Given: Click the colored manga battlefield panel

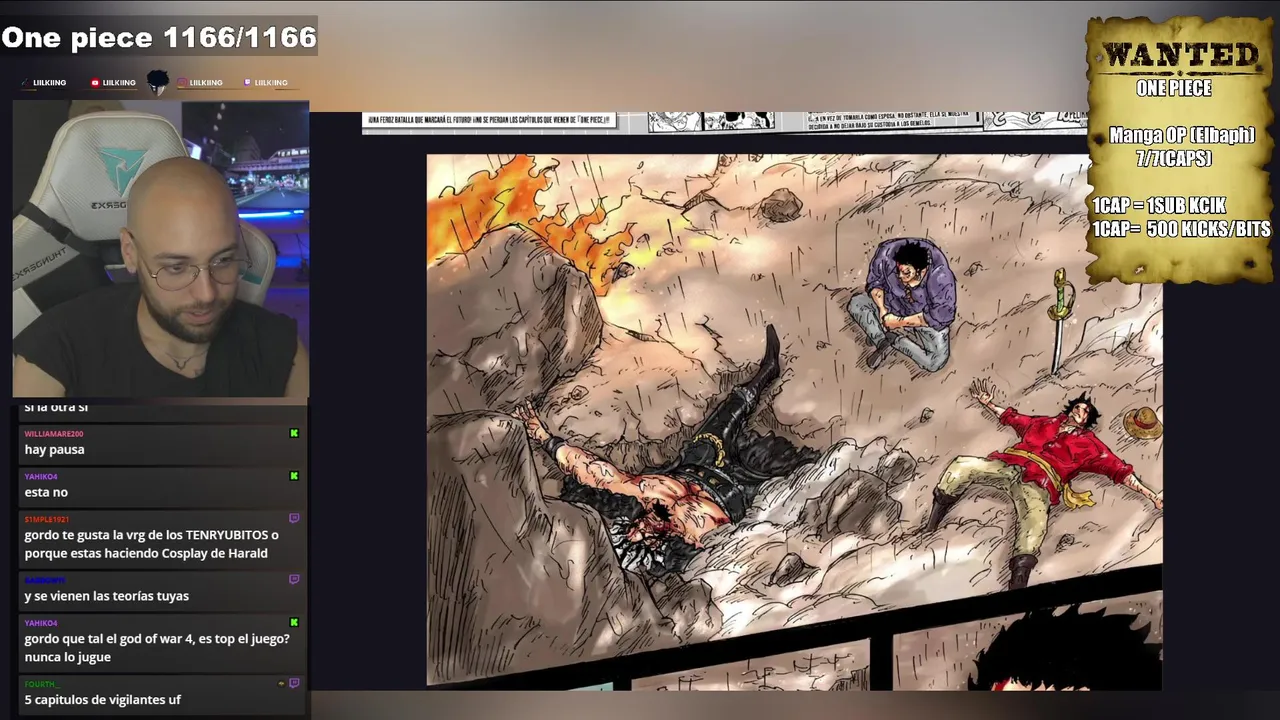Looking at the screenshot, I should coord(794,421).
